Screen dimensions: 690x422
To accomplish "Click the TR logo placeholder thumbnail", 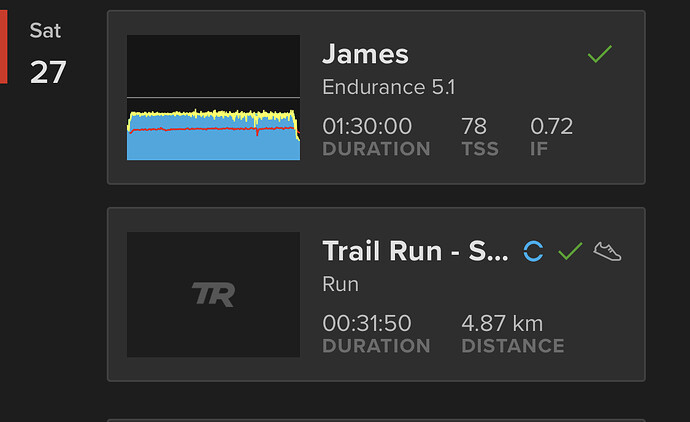I will 213,294.
